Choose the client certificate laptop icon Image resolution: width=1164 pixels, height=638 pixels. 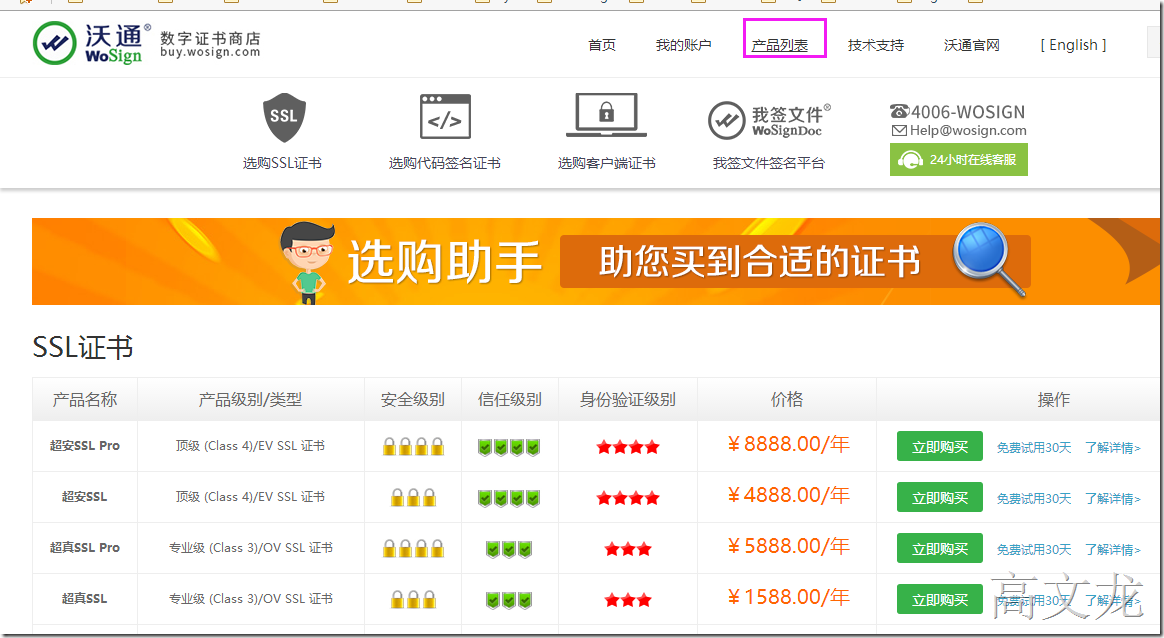point(606,115)
